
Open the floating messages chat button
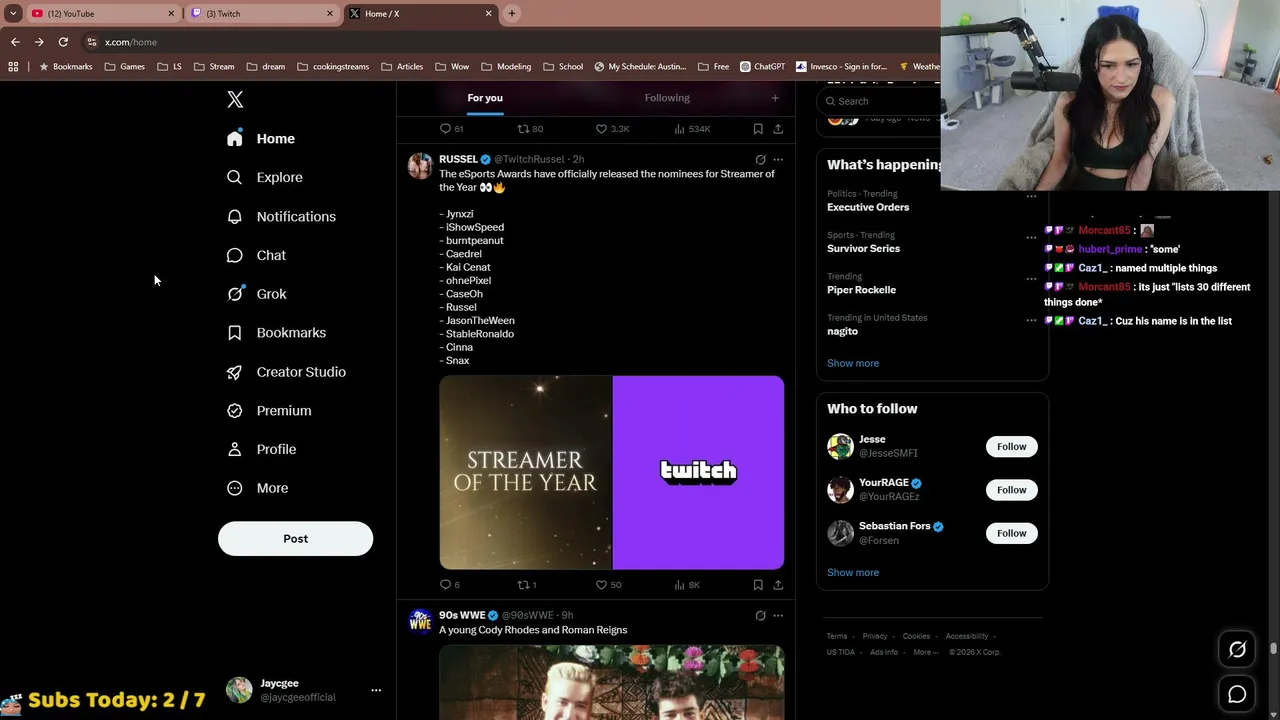pos(1237,694)
